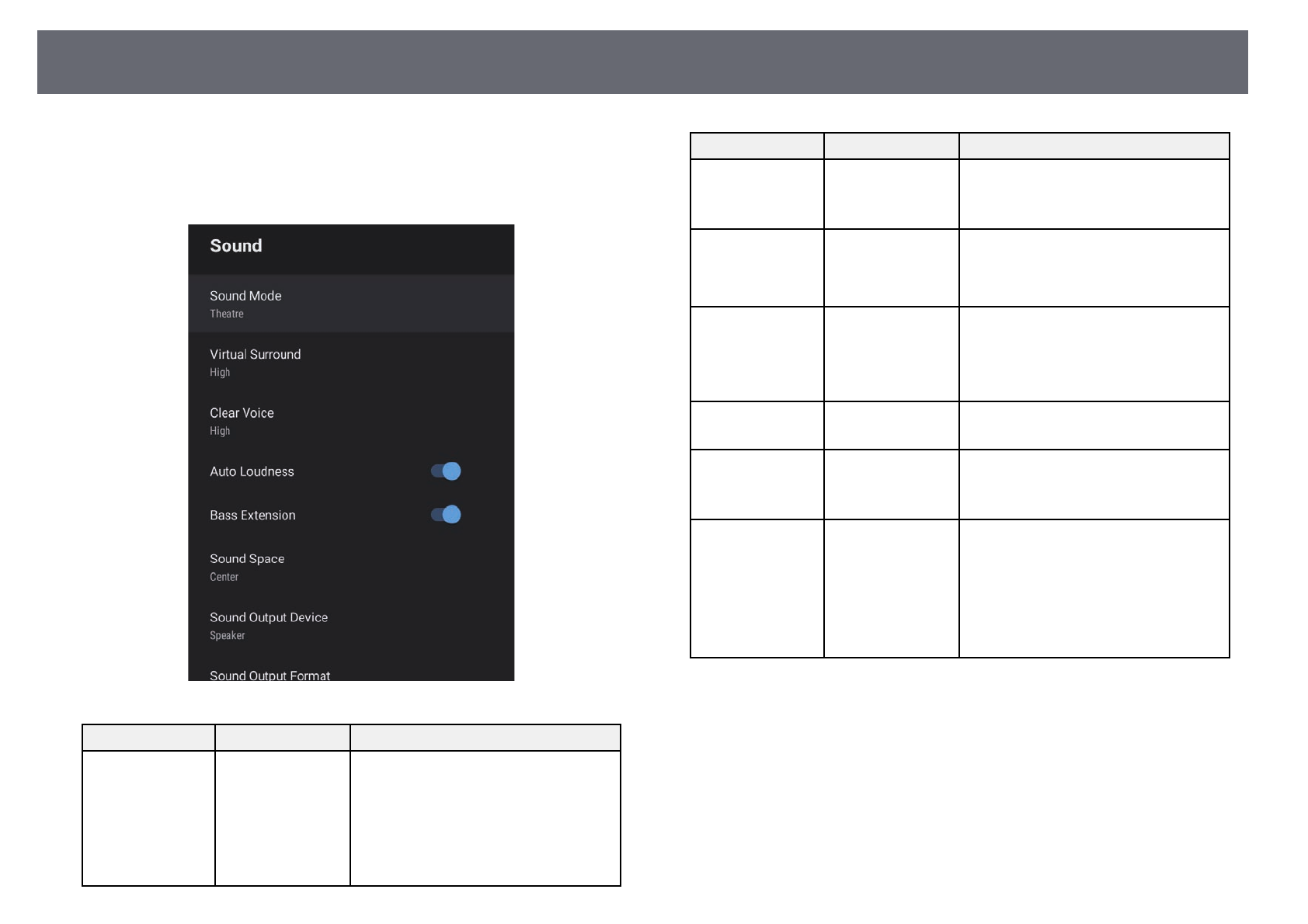Screen dimensions: 1308x924
Task: Click the High value under Virtual Surround
Action: (x=220, y=373)
